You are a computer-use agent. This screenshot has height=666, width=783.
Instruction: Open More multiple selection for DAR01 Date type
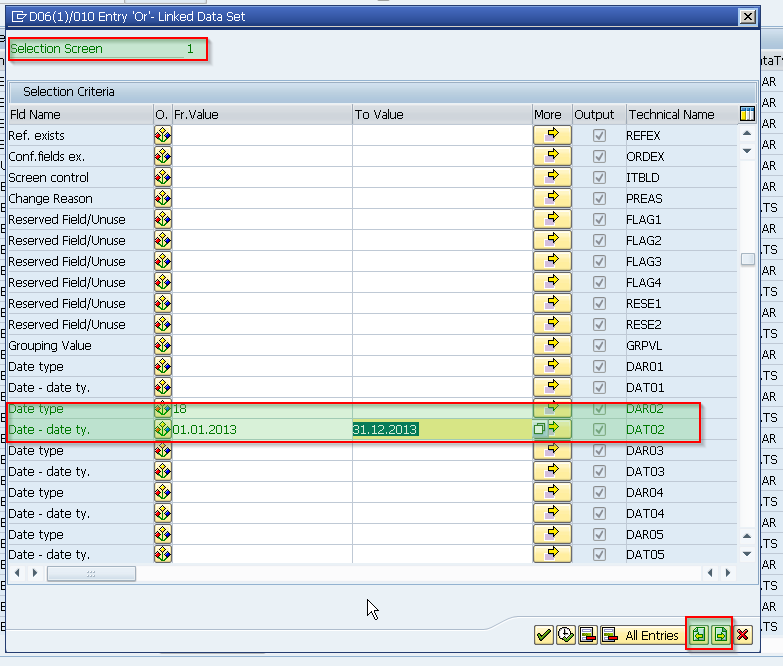[x=552, y=366]
